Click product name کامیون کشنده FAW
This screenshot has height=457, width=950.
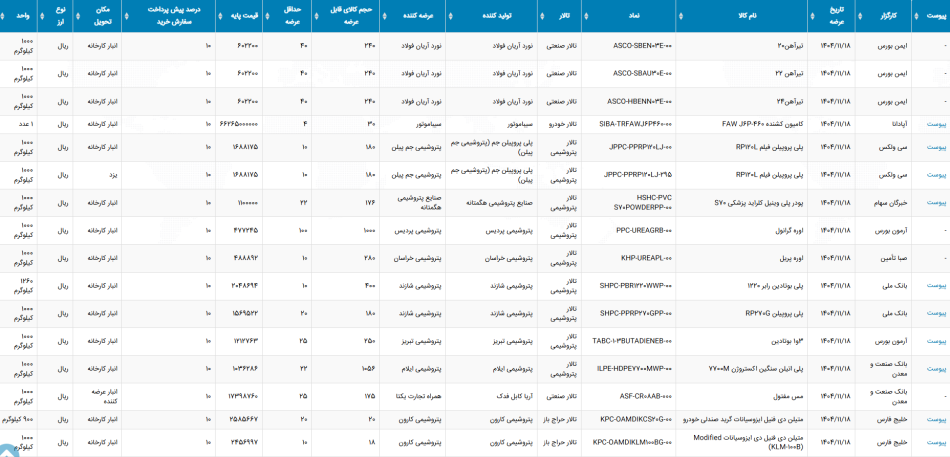[763, 124]
